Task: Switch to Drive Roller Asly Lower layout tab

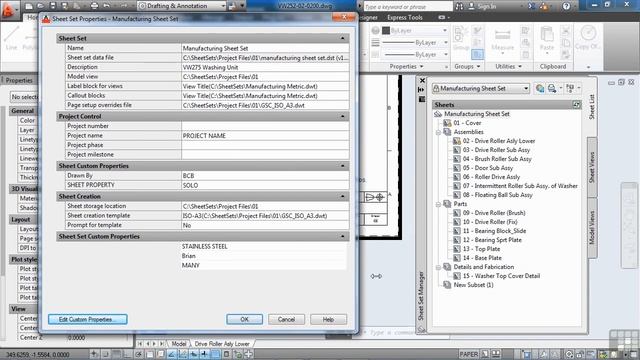Action: coord(222,344)
